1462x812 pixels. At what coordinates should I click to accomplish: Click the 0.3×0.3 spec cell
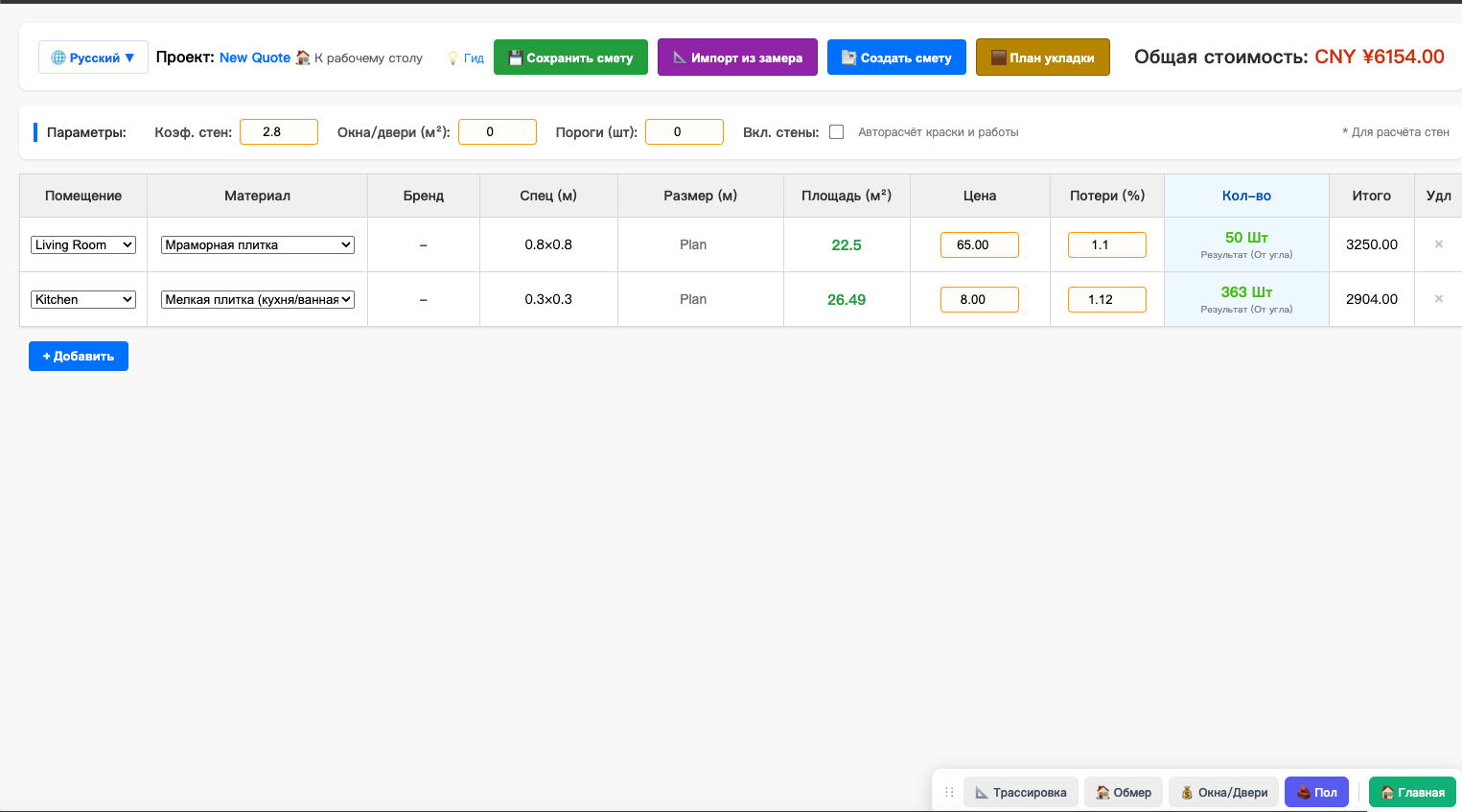[548, 299]
